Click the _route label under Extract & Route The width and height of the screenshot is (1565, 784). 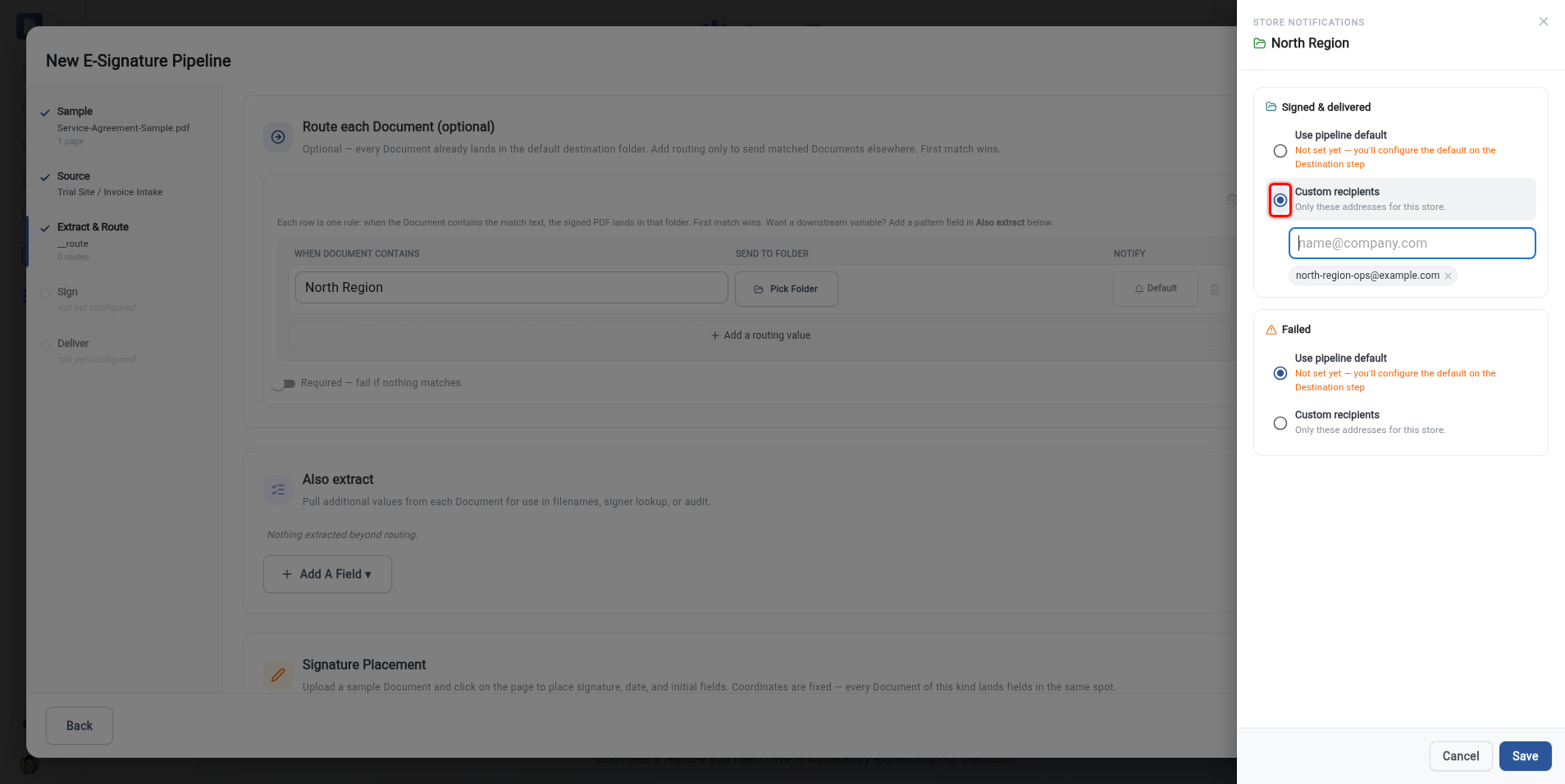pos(73,244)
